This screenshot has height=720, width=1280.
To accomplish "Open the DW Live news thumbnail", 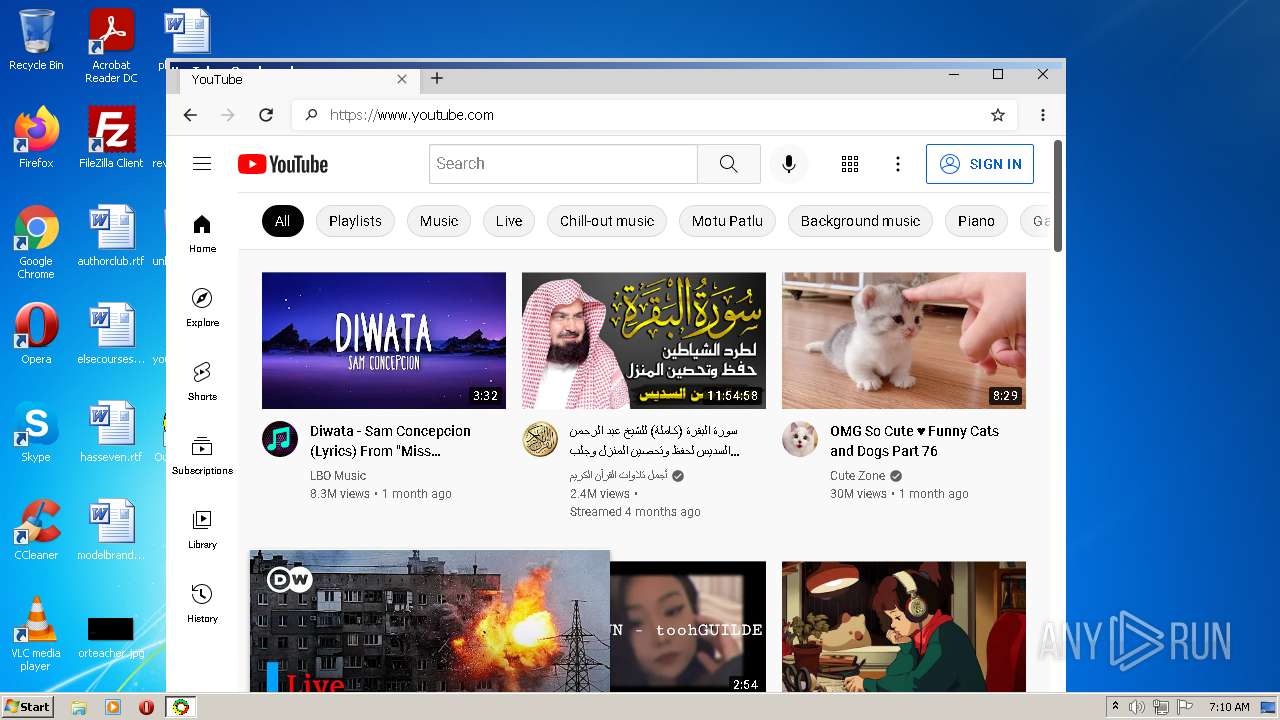I will [x=430, y=621].
